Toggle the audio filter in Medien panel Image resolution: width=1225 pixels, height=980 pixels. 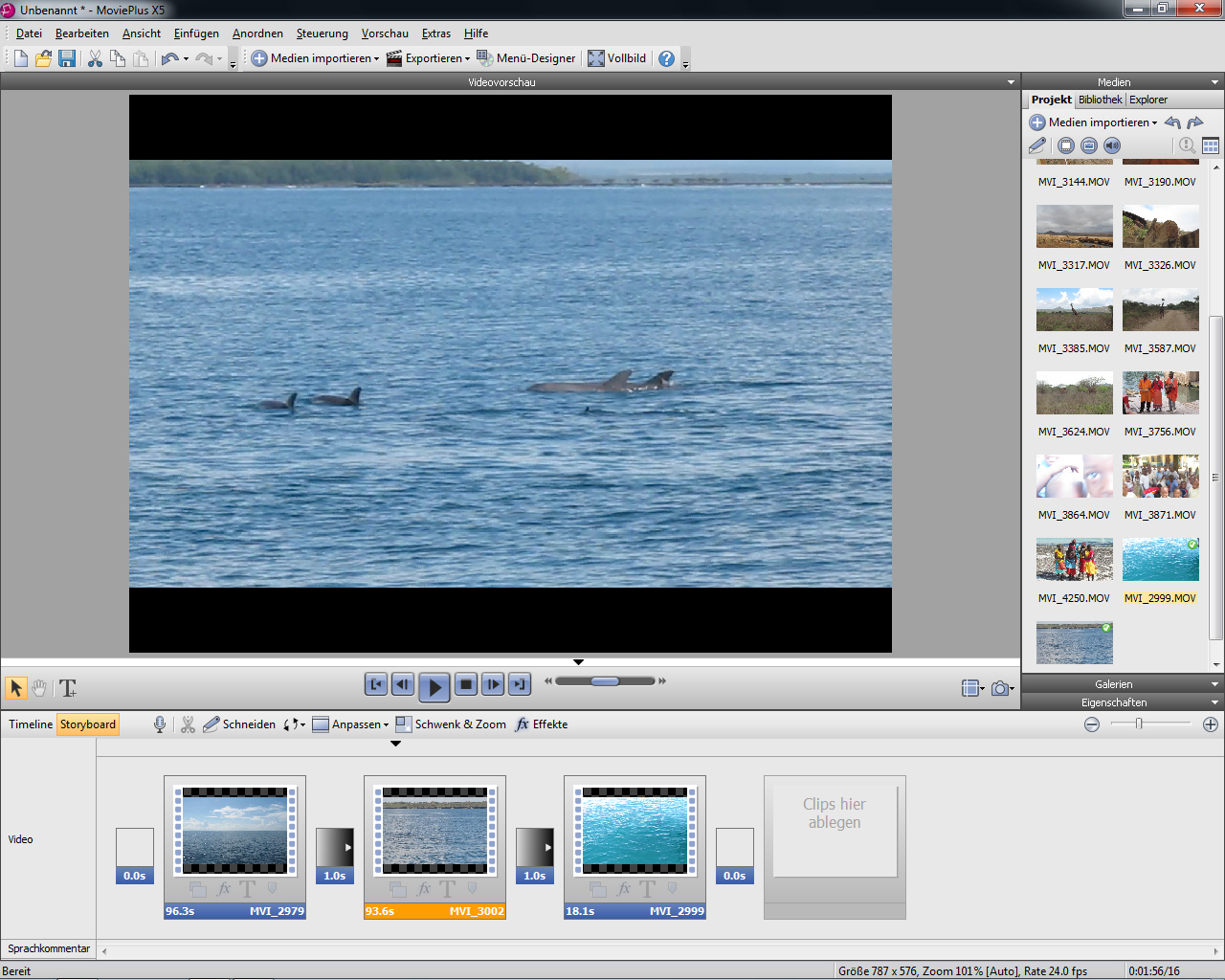[x=1112, y=145]
